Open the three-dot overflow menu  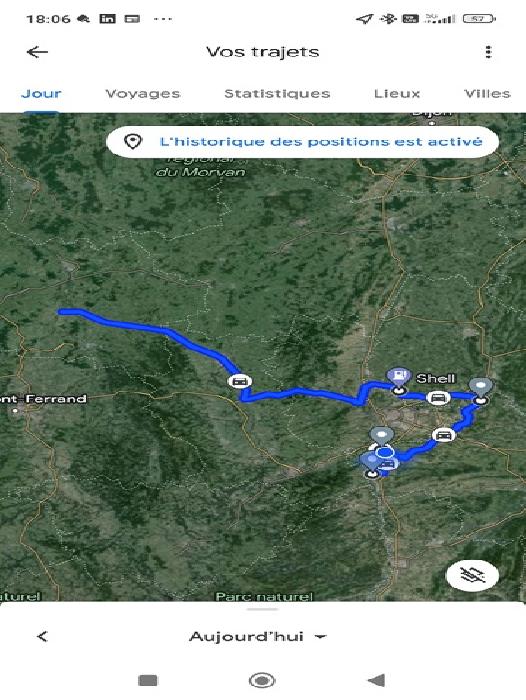pos(488,52)
